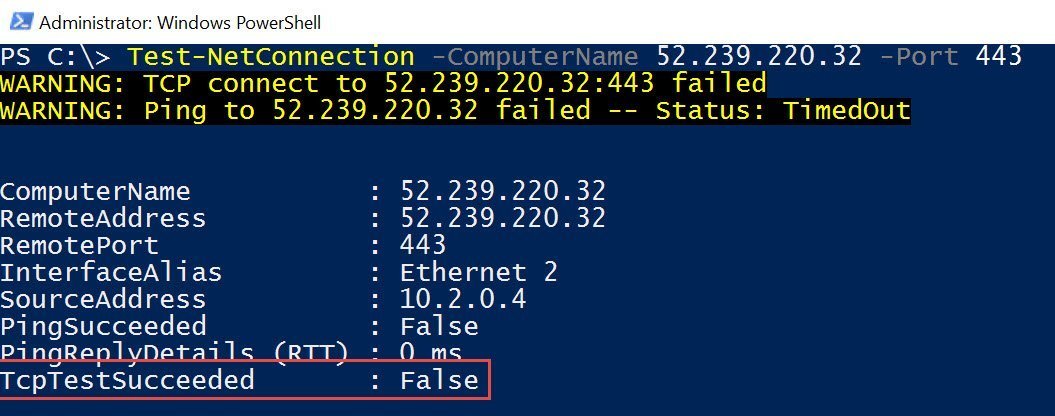Click the -Port parameter in command line
This screenshot has height=416, width=1055.
coord(918,56)
